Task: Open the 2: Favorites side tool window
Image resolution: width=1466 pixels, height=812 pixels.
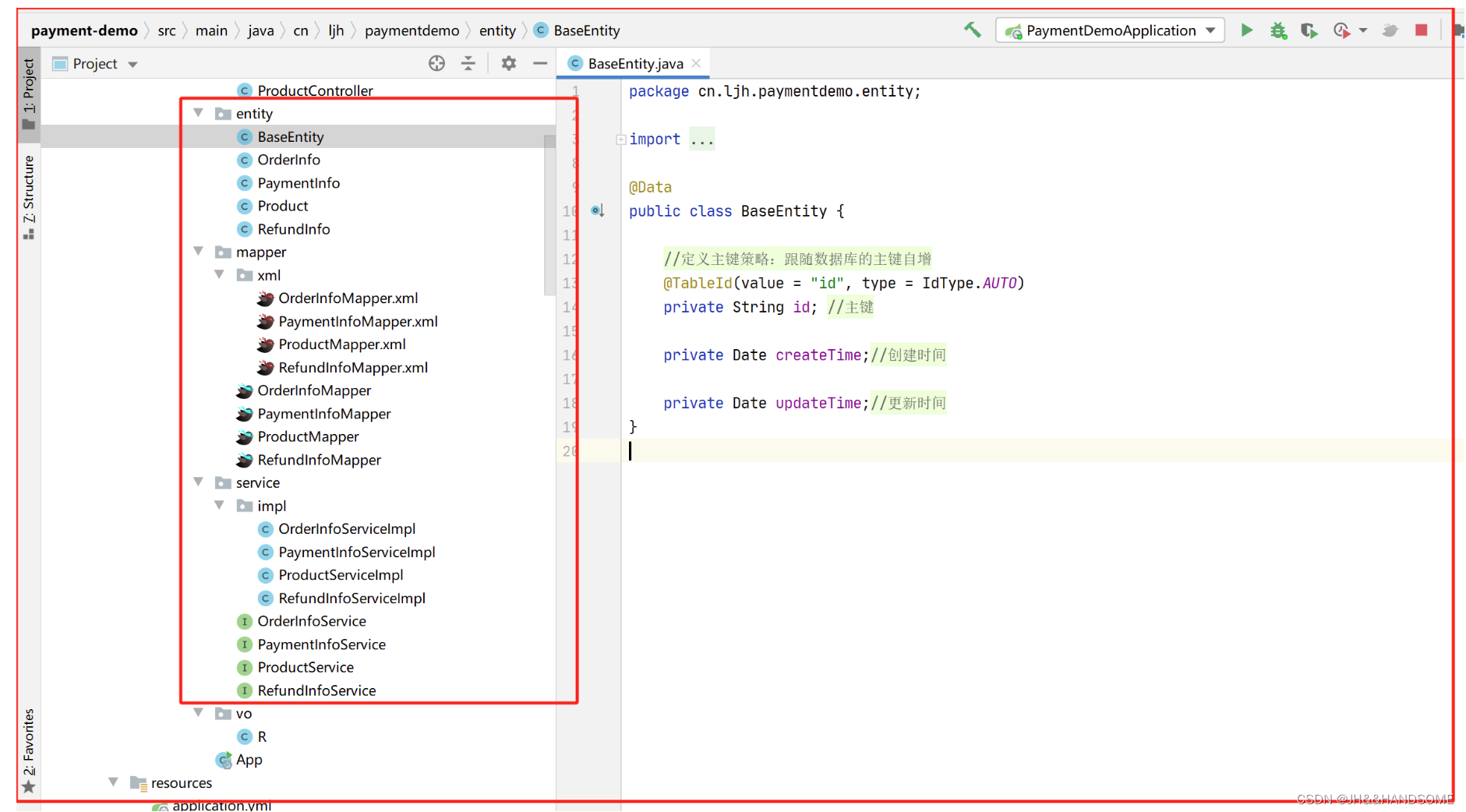Action: point(29,750)
